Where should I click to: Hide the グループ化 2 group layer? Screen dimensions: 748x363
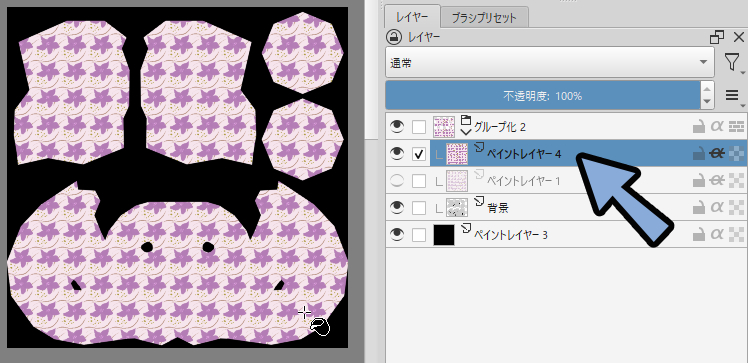[x=397, y=126]
